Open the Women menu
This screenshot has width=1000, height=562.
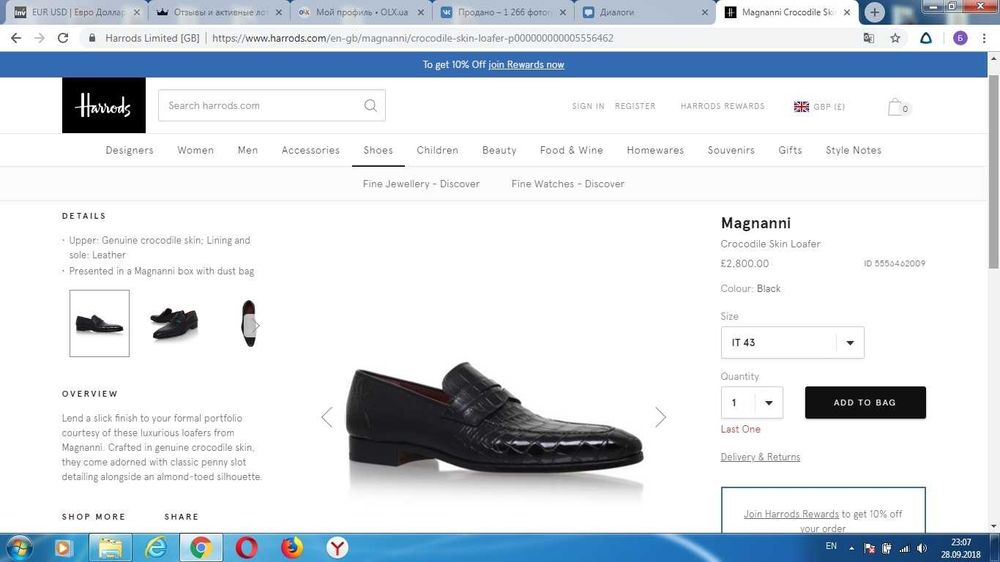click(x=195, y=150)
